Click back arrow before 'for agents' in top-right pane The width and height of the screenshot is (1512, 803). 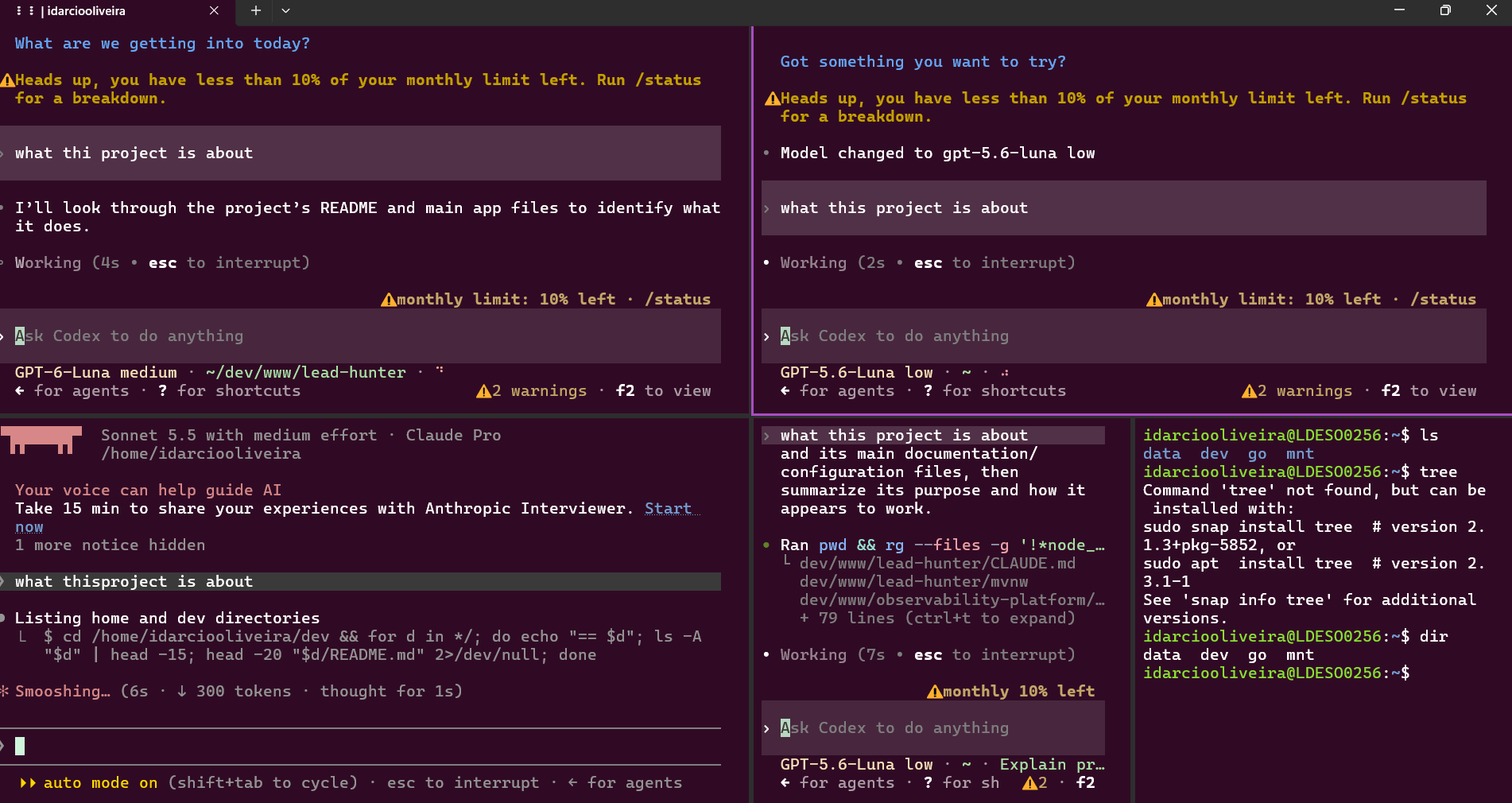(x=785, y=391)
